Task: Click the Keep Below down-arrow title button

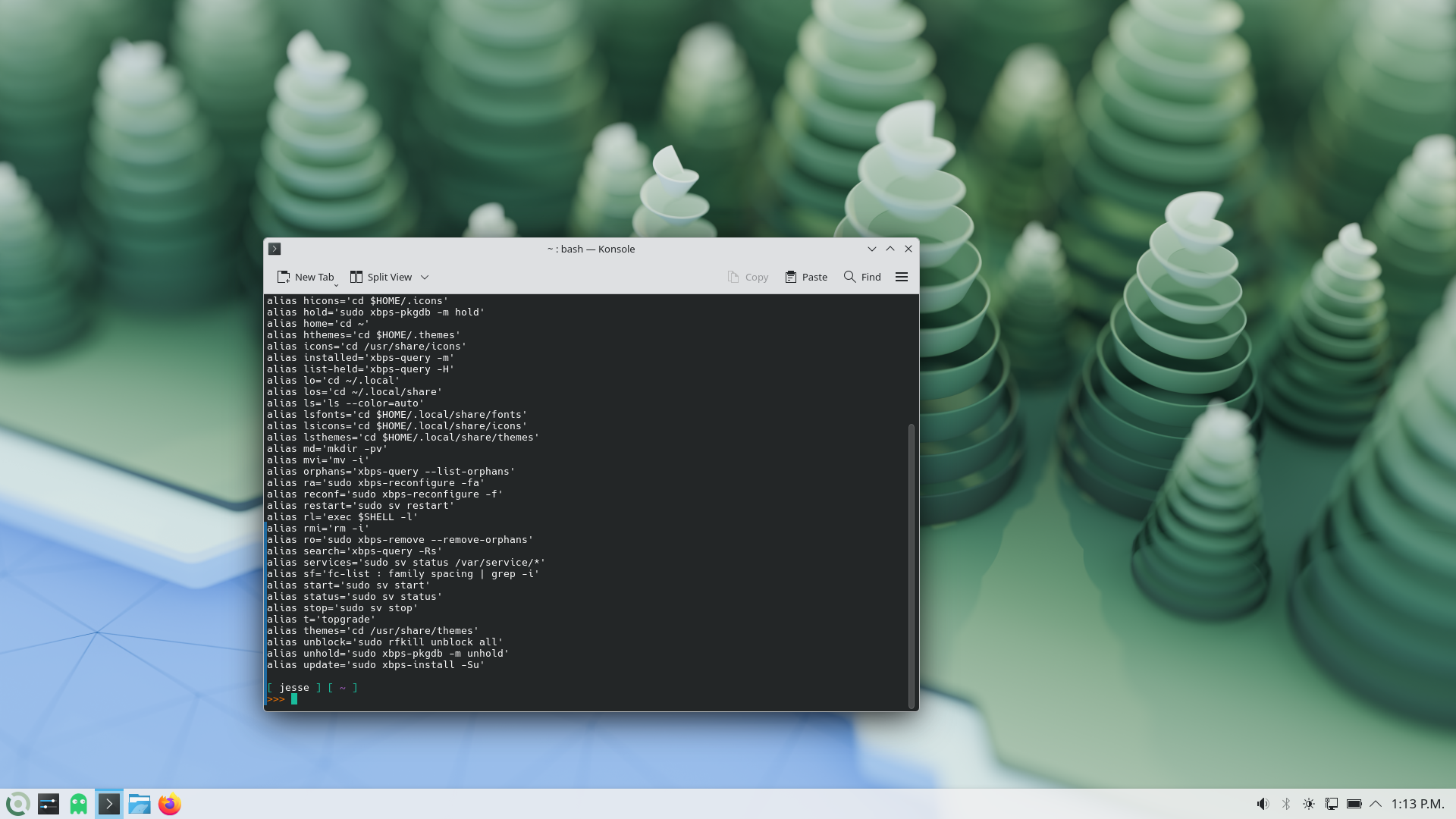Action: pyautogui.click(x=872, y=249)
